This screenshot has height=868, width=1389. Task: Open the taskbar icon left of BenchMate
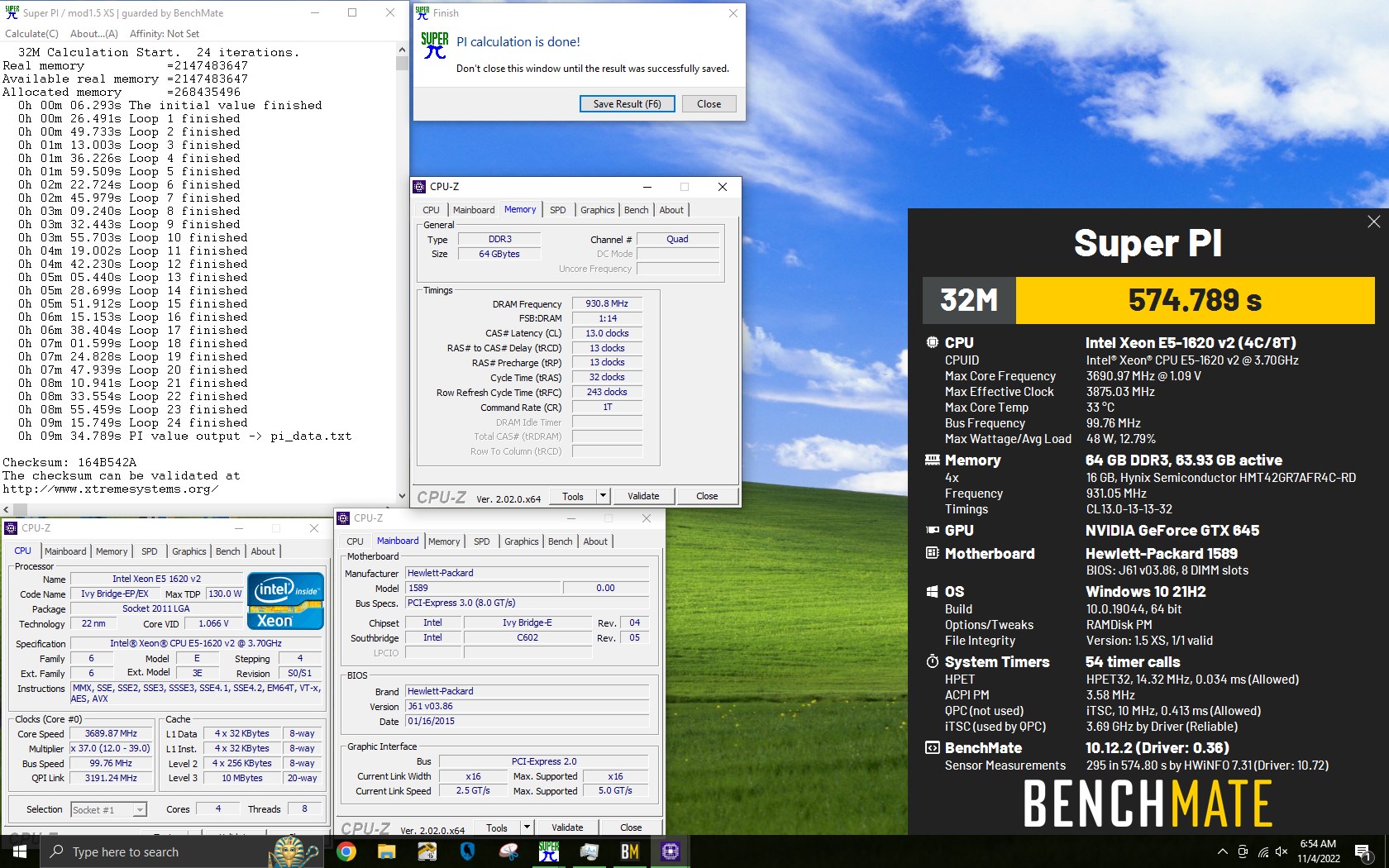pyautogui.click(x=589, y=851)
